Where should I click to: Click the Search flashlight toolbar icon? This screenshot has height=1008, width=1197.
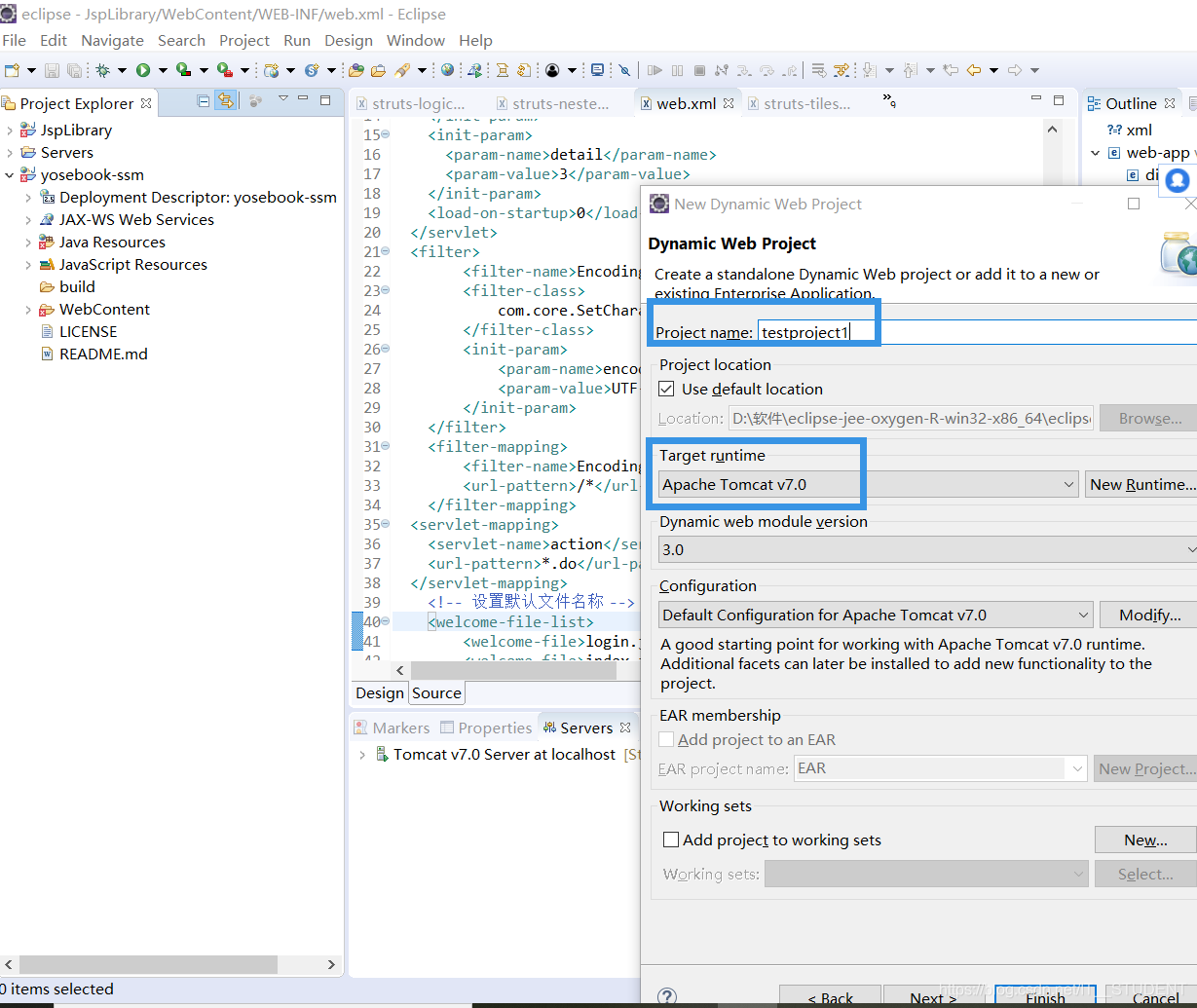click(401, 70)
